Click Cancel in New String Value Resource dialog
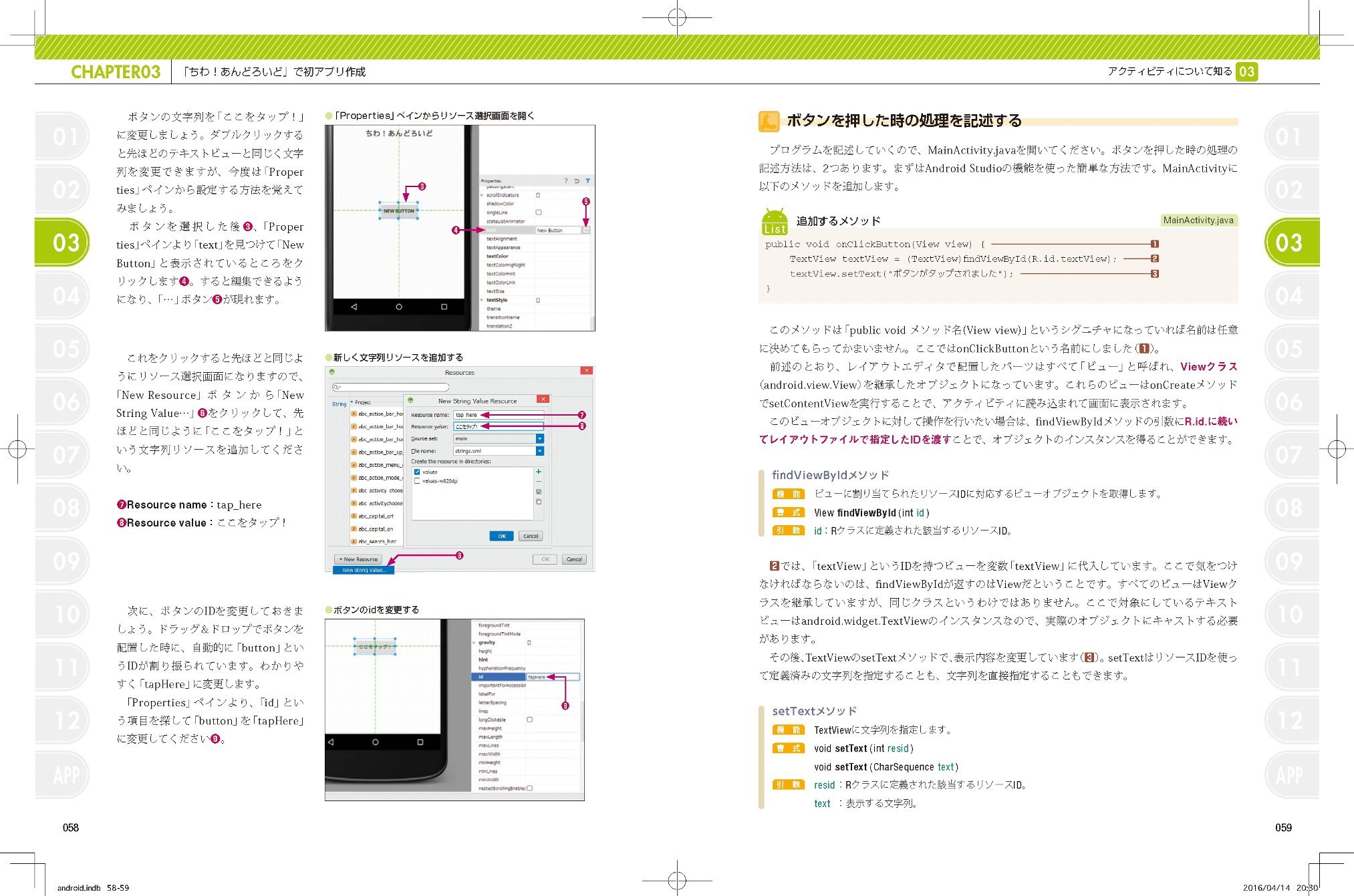 531,536
